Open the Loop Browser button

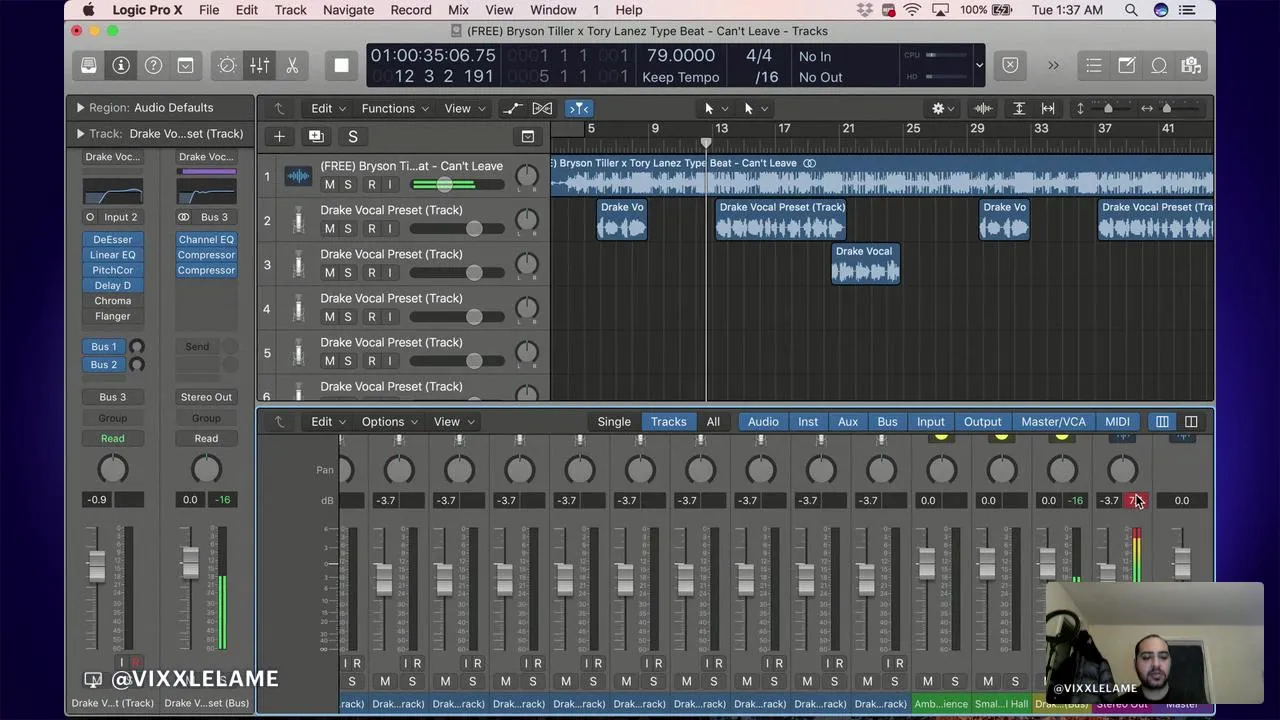click(x=1159, y=65)
